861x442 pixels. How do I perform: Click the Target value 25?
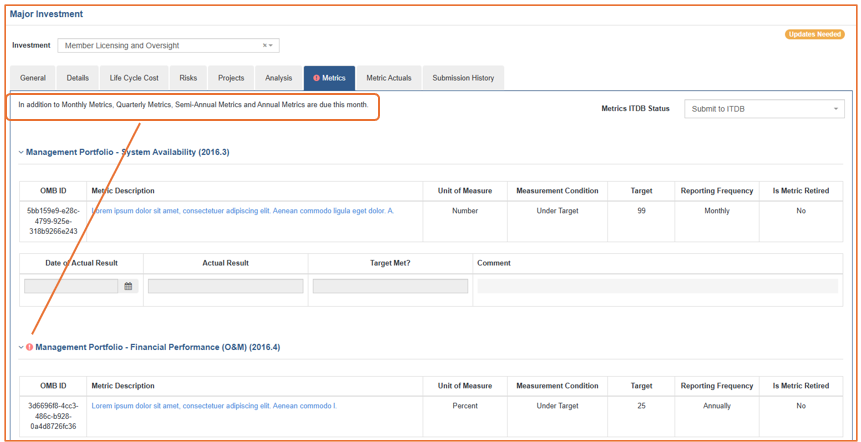click(x=641, y=406)
